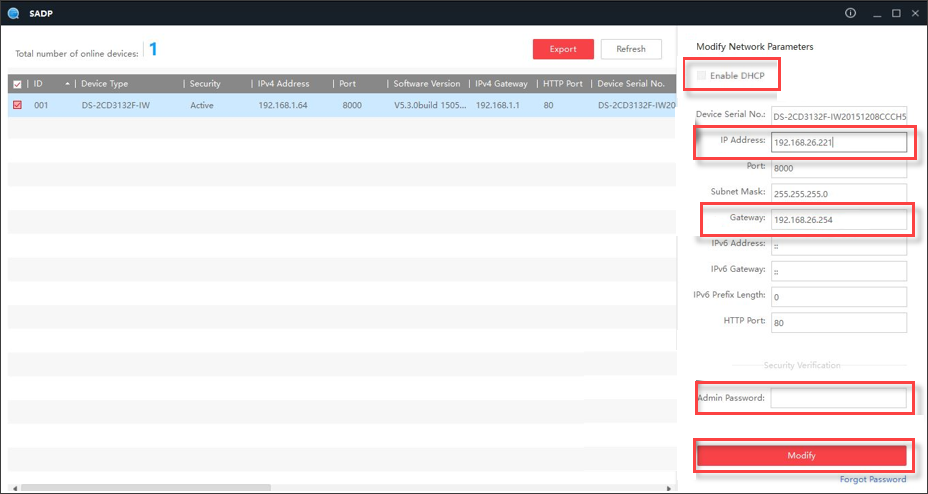Close the SADP window
This screenshot has height=494, width=928.
pos(914,14)
